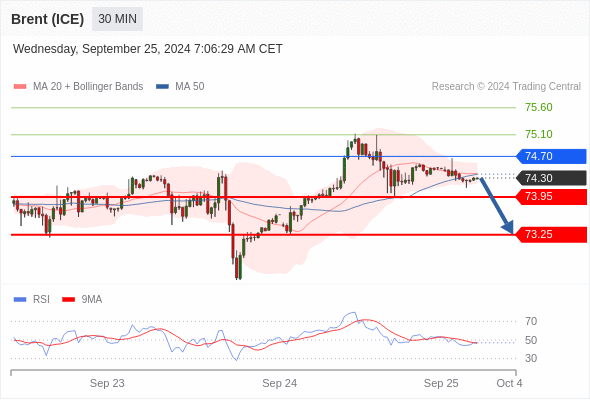Click the MA 50 legend label

(x=190, y=87)
